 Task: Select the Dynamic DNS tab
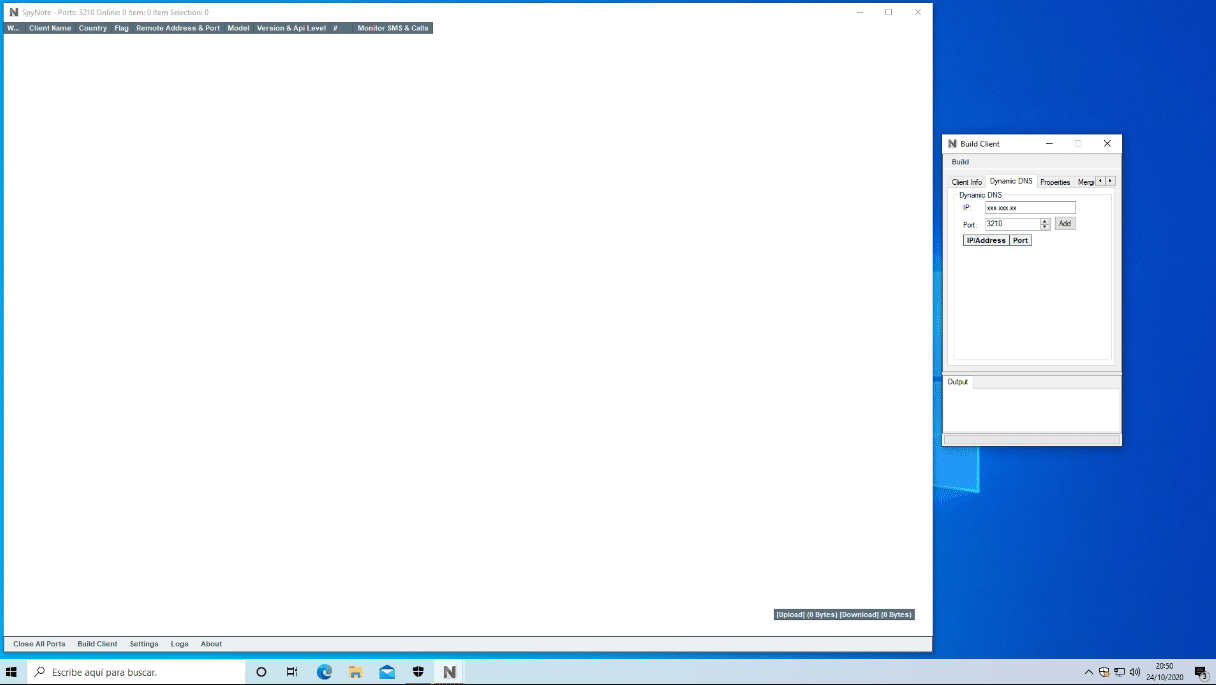(1011, 181)
